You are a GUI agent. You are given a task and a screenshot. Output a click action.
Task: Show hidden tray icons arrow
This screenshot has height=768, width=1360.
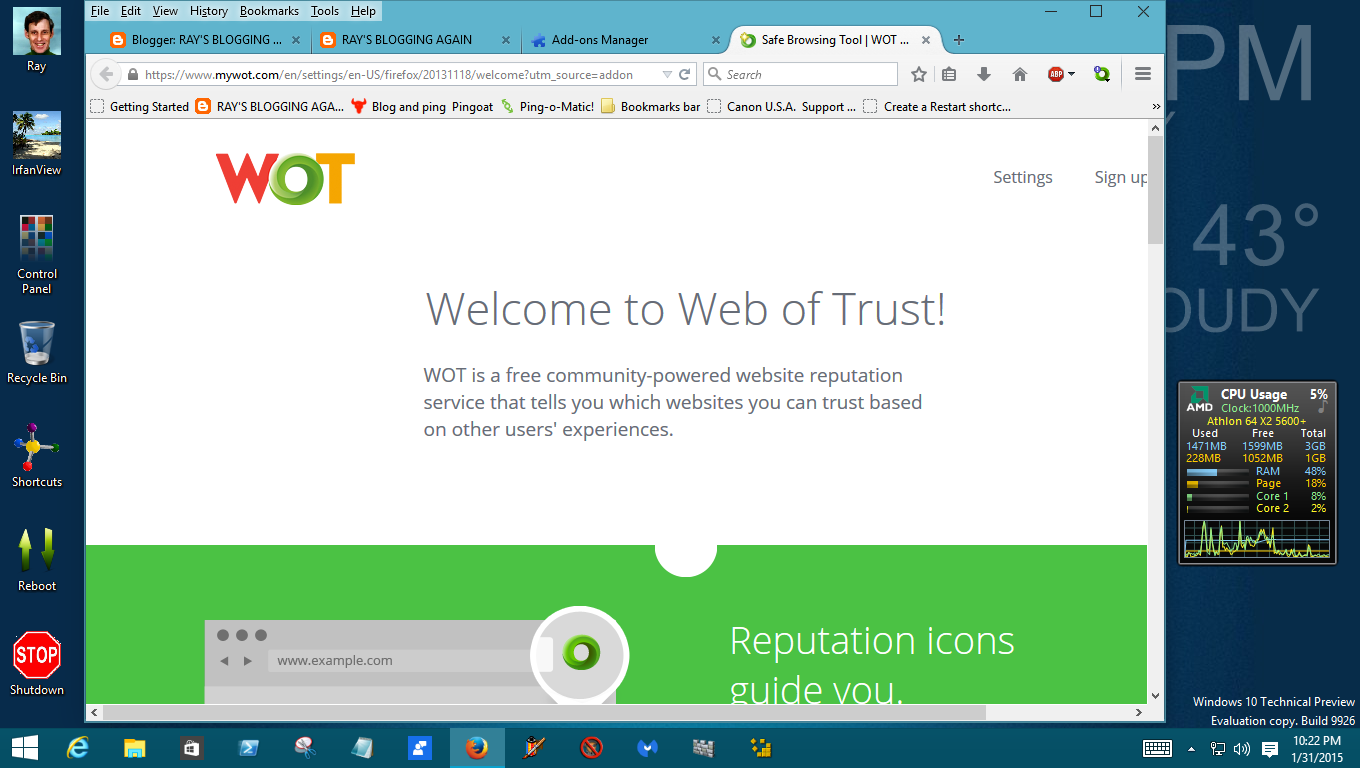[x=1191, y=748]
